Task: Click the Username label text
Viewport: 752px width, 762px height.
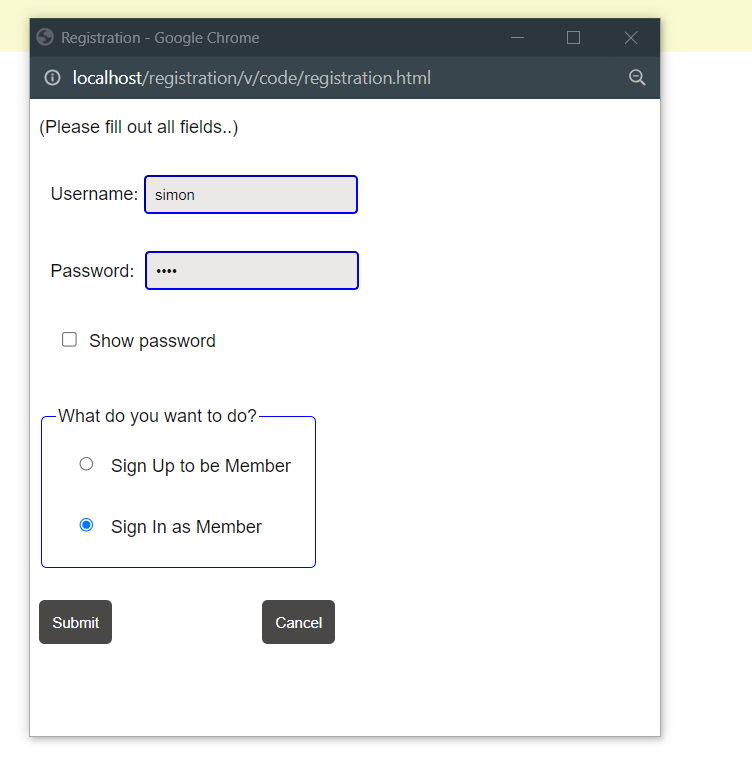Action: (94, 194)
